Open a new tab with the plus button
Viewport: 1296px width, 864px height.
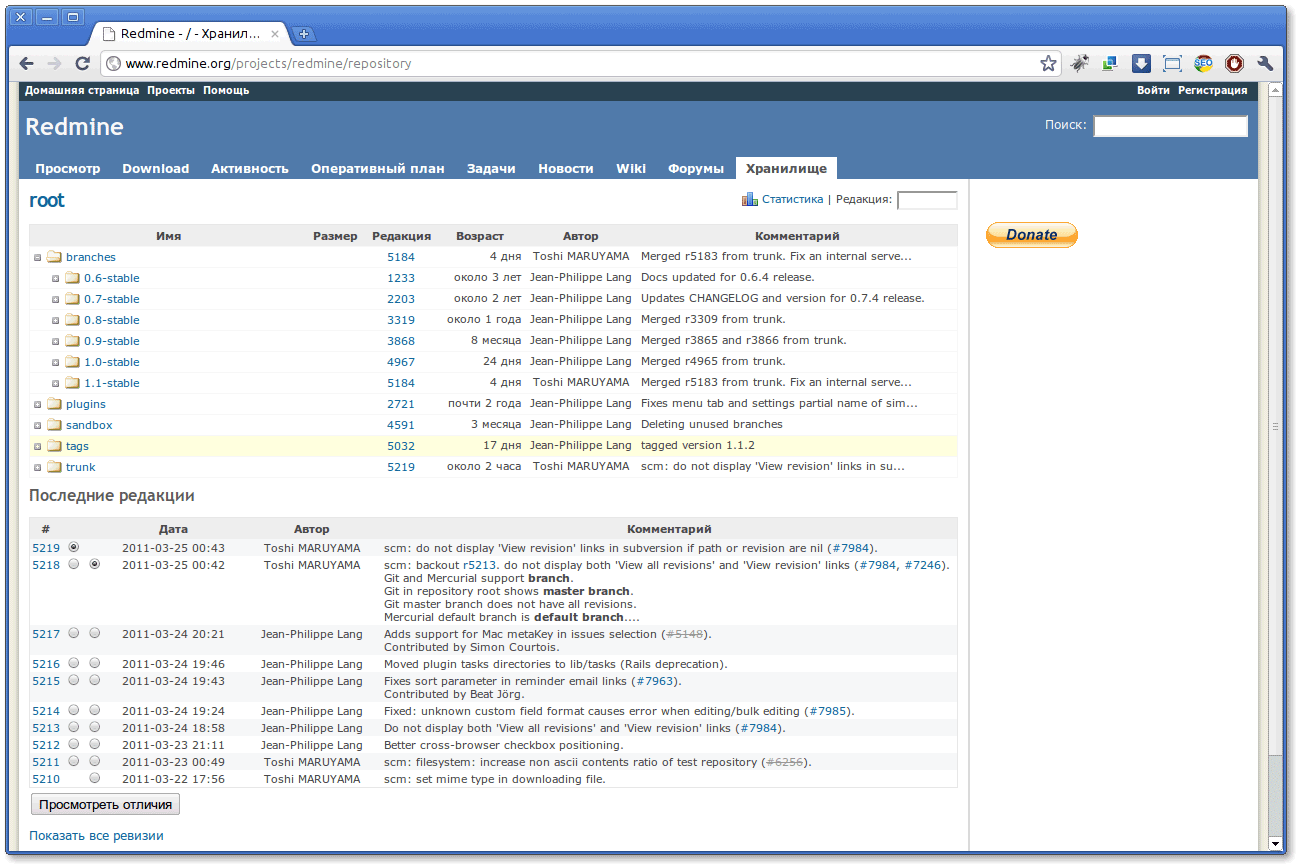coord(304,34)
